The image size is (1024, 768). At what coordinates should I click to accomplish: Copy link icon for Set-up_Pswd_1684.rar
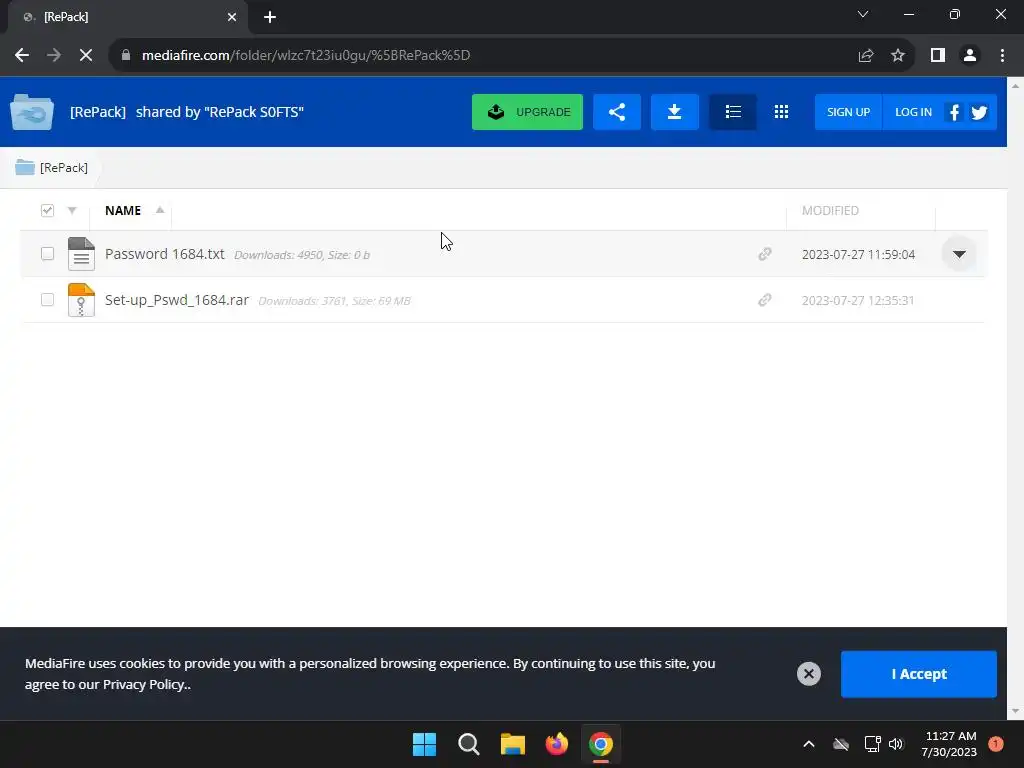(765, 300)
